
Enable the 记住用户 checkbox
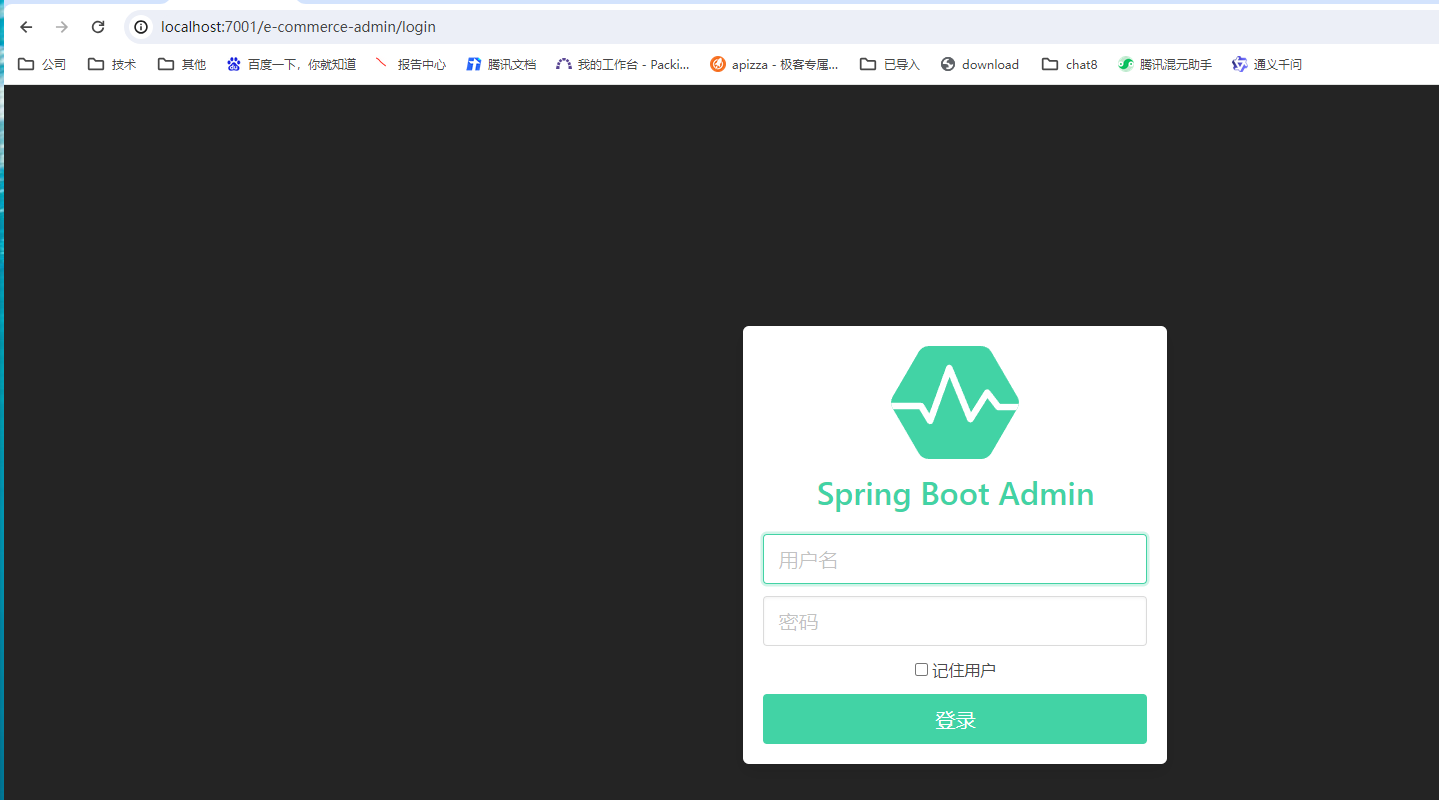(920, 669)
